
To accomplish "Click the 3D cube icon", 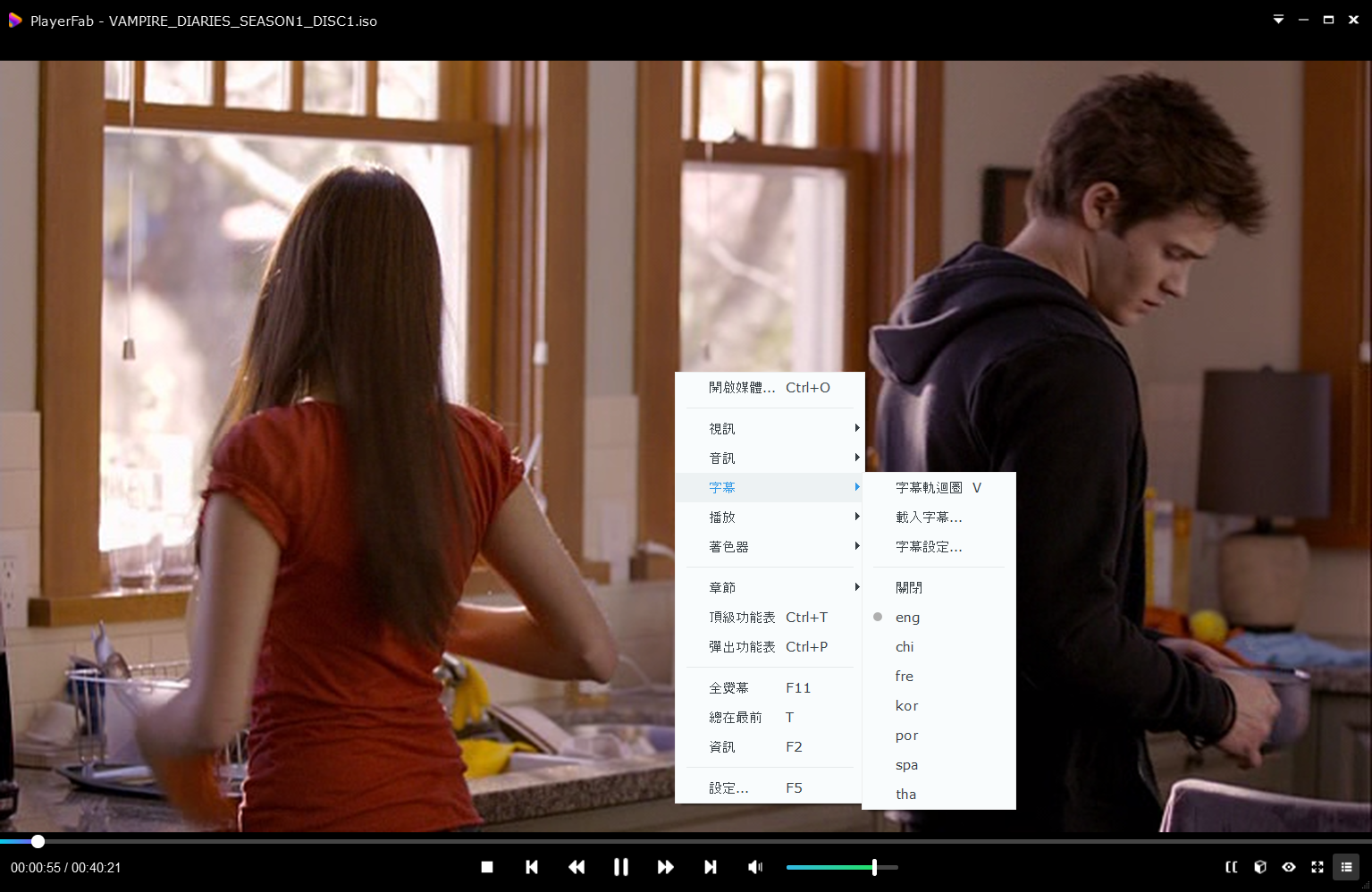I will [x=1260, y=867].
